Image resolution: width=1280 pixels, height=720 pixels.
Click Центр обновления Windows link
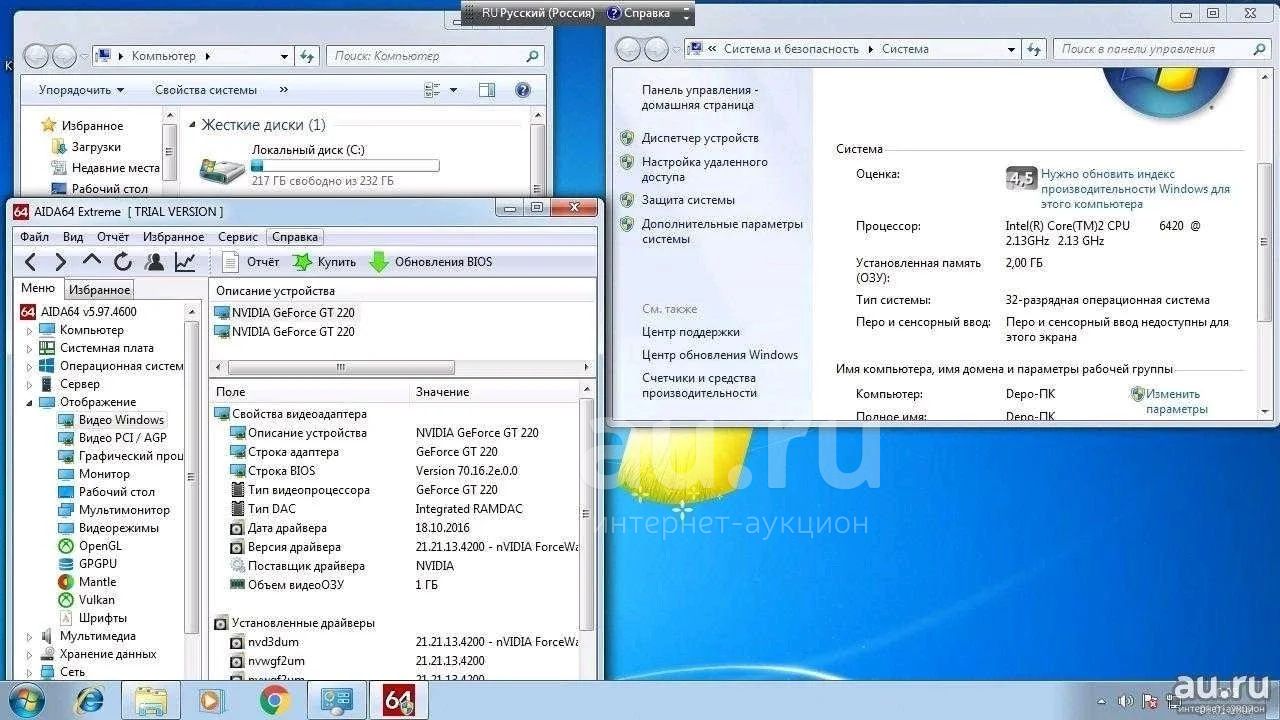click(720, 355)
